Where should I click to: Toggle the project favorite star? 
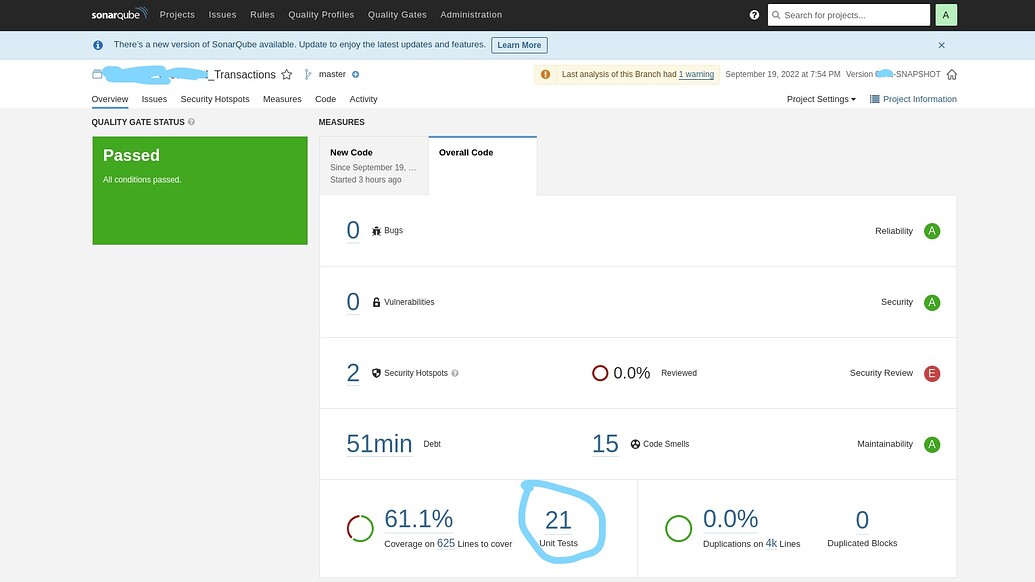coord(287,74)
